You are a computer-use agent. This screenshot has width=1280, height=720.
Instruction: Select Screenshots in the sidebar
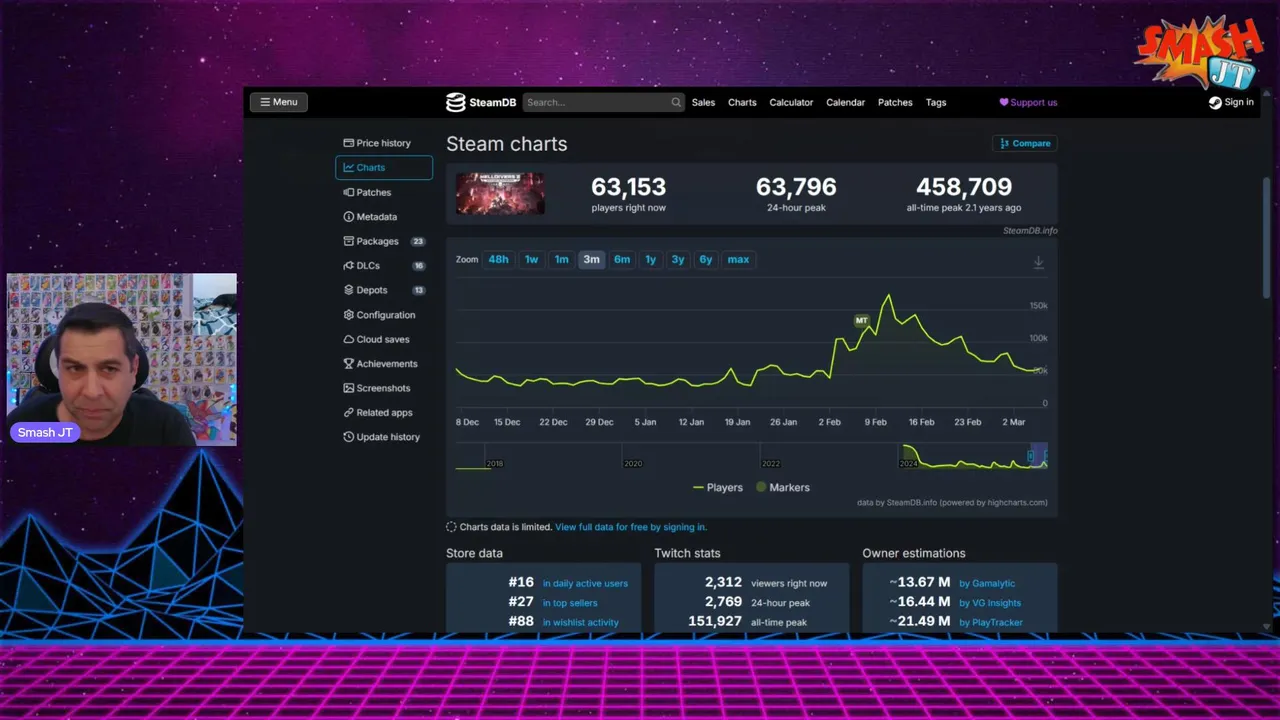tap(384, 388)
